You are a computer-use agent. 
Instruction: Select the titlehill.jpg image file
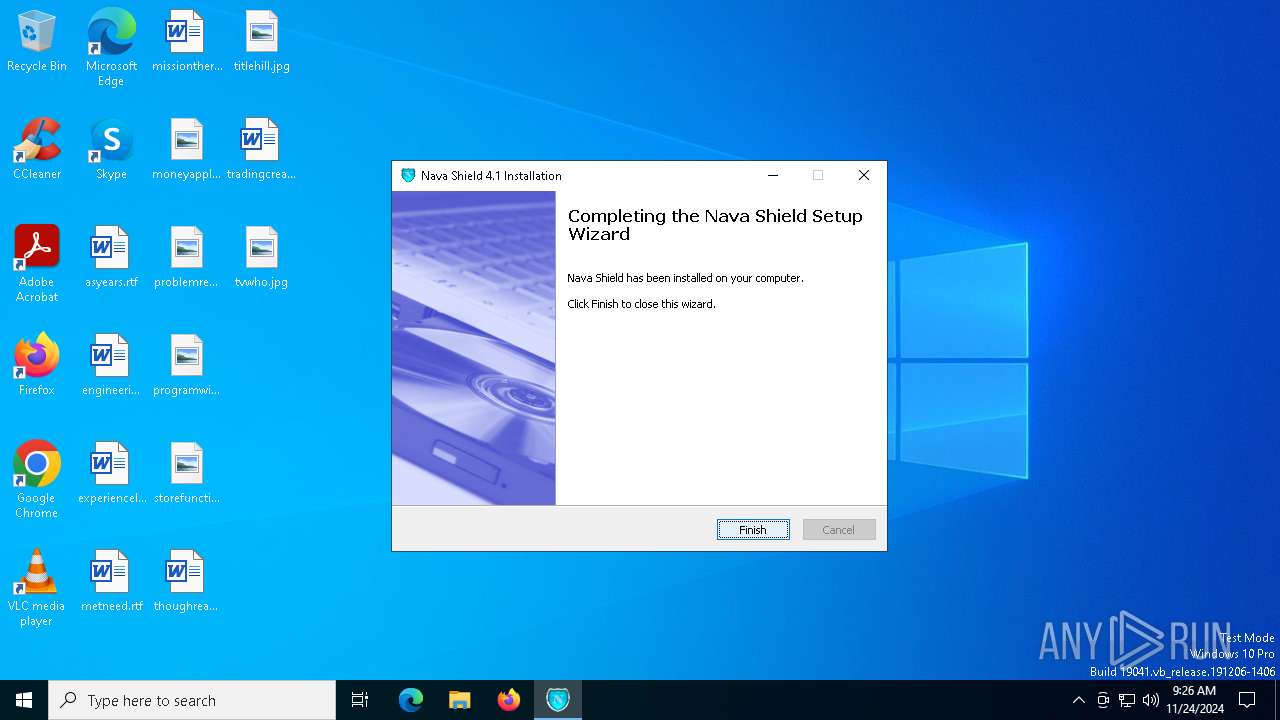[x=261, y=42]
